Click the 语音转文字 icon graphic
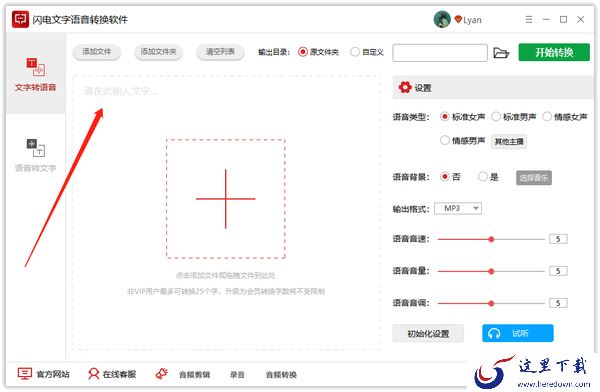The height and width of the screenshot is (392, 600). pyautogui.click(x=36, y=148)
